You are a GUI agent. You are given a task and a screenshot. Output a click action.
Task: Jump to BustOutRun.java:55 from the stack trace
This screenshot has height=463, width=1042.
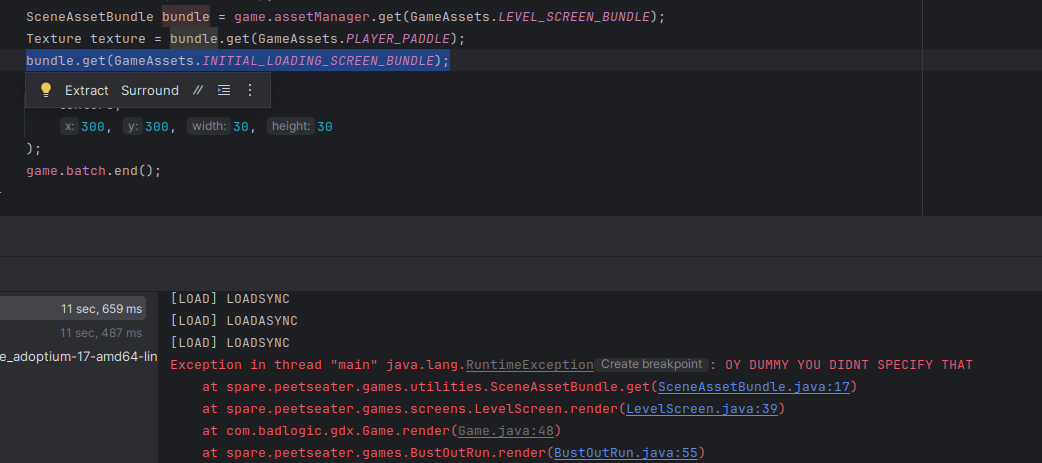coord(625,453)
